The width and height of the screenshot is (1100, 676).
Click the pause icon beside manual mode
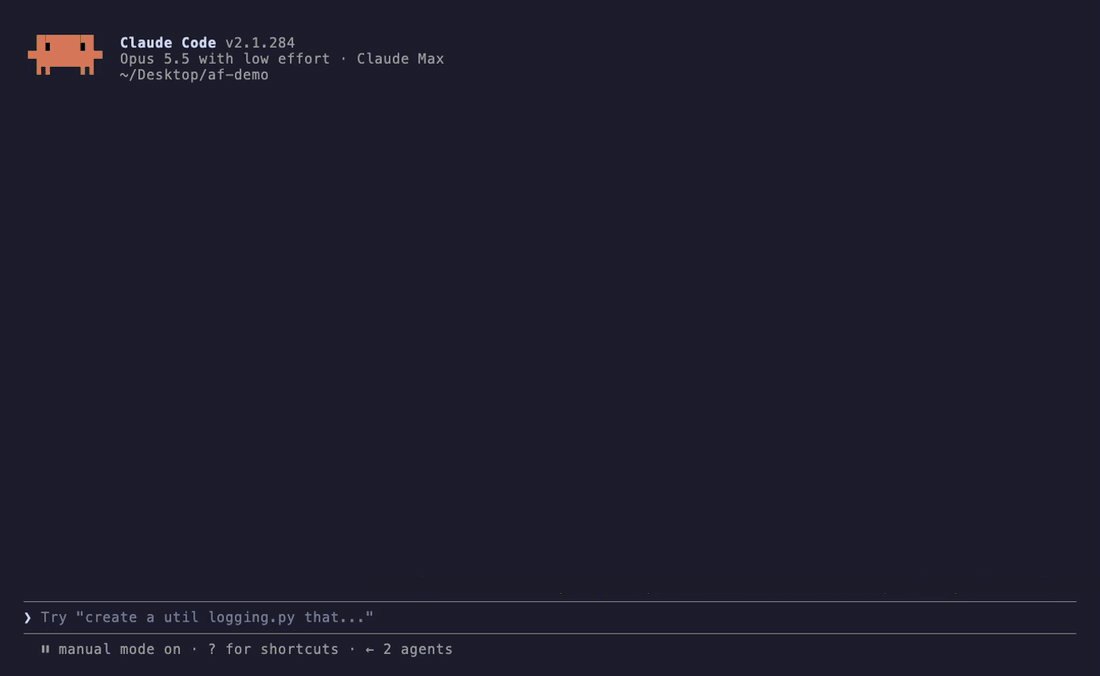45,649
